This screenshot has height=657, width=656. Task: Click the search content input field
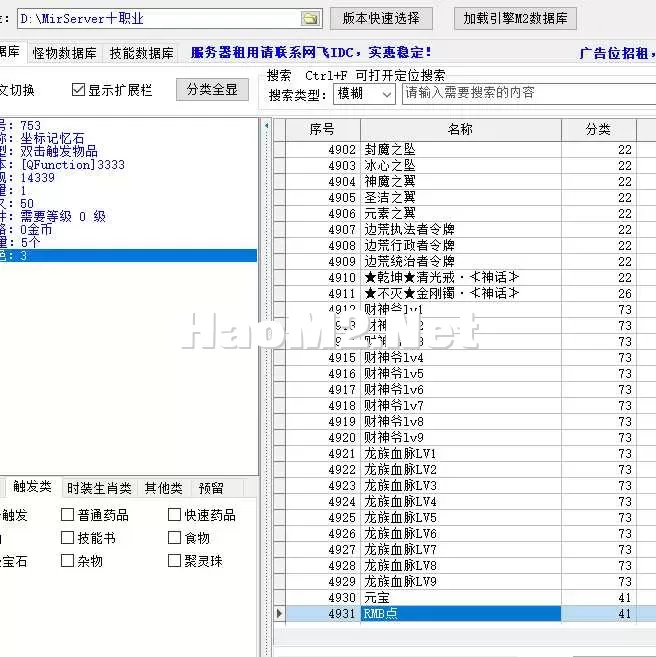(x=529, y=94)
